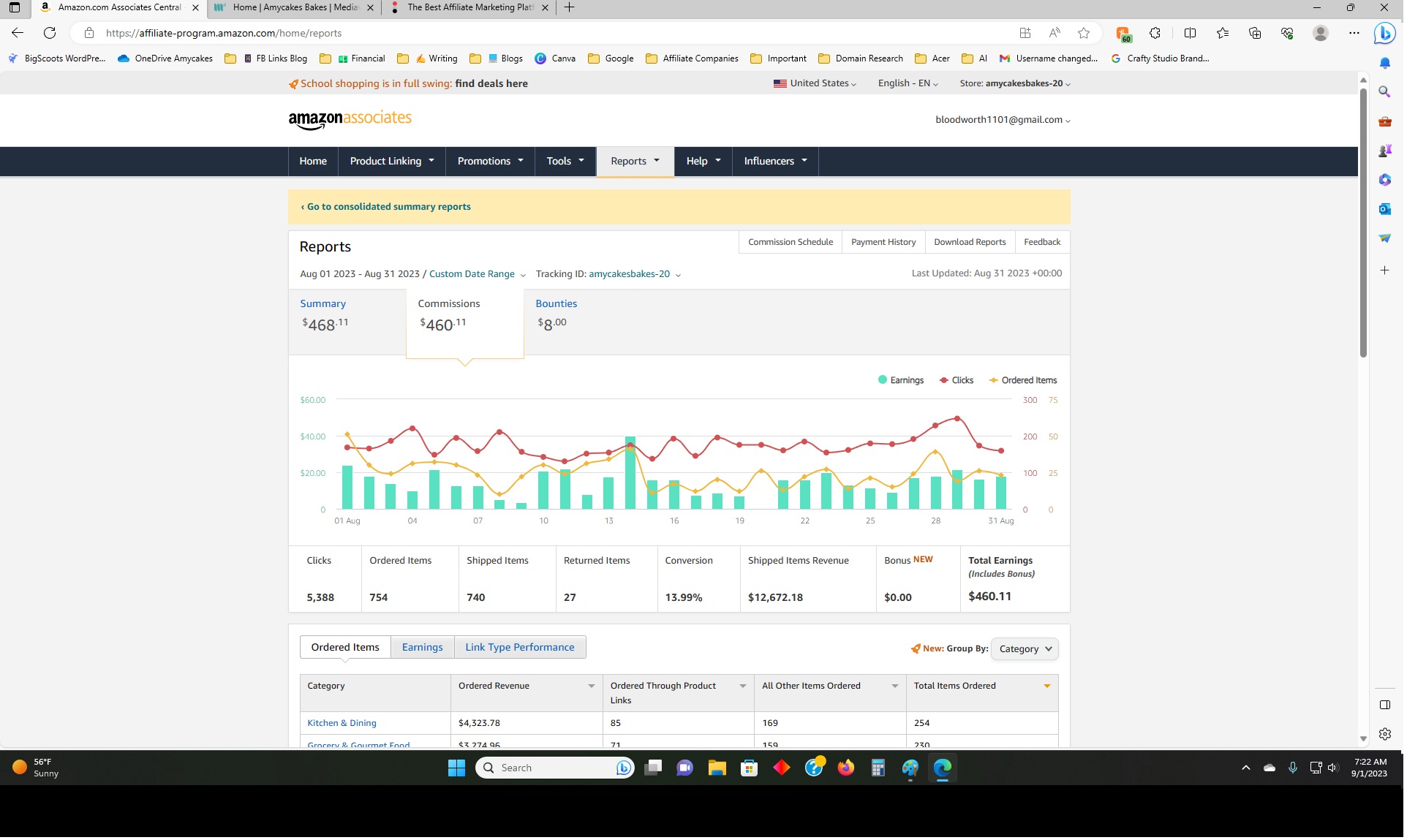Click Download Reports button
1426x840 pixels.
coord(970,242)
